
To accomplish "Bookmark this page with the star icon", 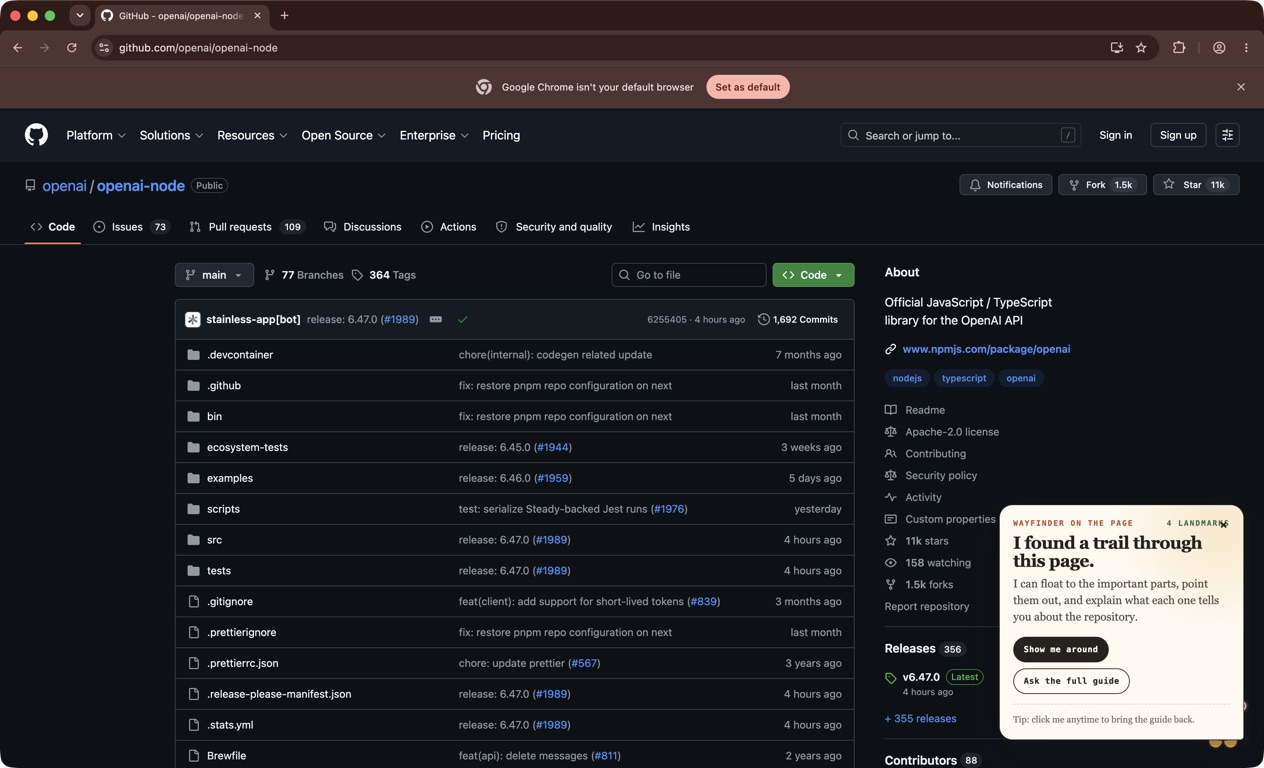I will click(1141, 48).
